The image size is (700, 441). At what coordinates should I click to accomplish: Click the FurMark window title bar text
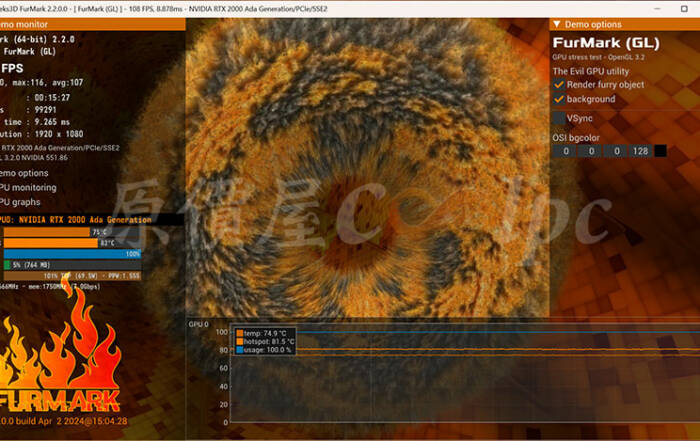163,8
